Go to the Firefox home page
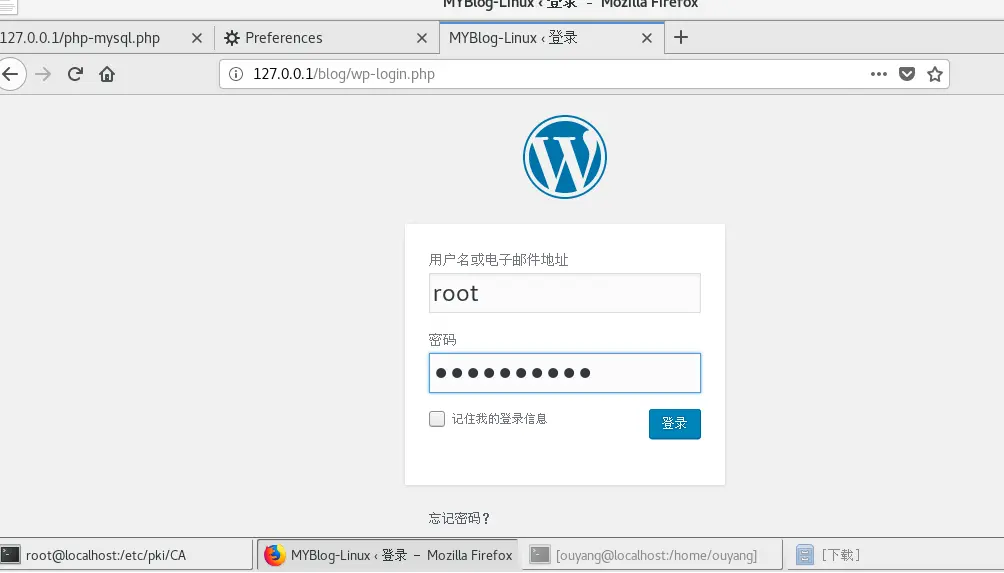The width and height of the screenshot is (1004, 573). click(x=107, y=74)
